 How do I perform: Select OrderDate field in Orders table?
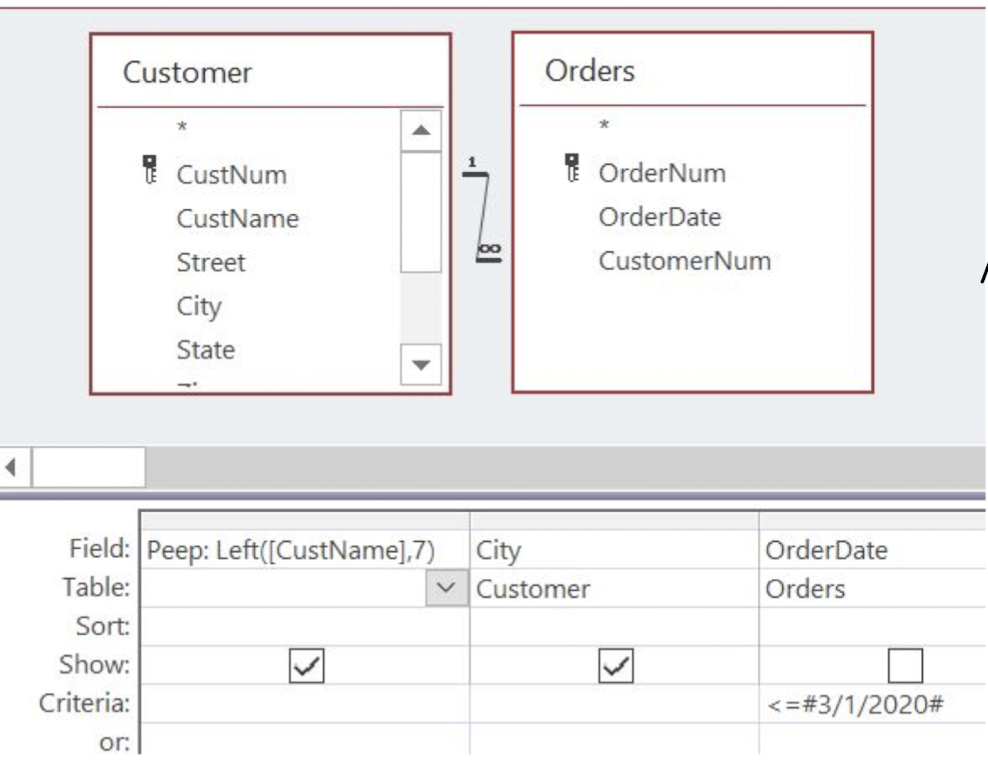coord(660,217)
